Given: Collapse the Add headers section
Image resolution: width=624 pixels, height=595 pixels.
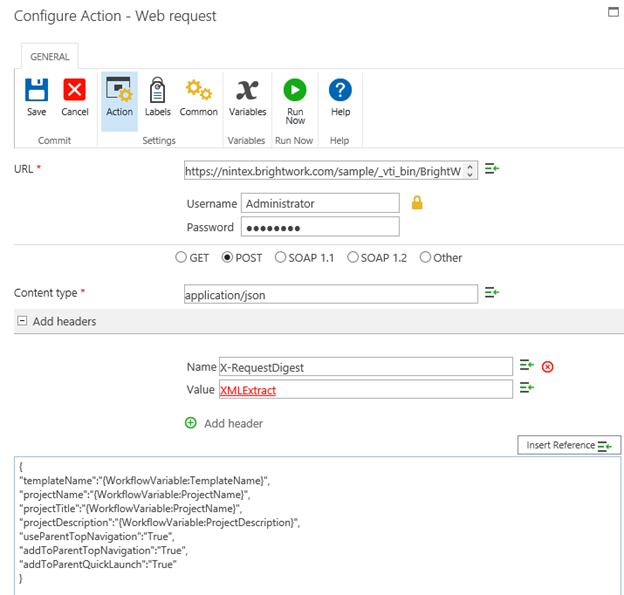Looking at the screenshot, I should click(x=22, y=321).
